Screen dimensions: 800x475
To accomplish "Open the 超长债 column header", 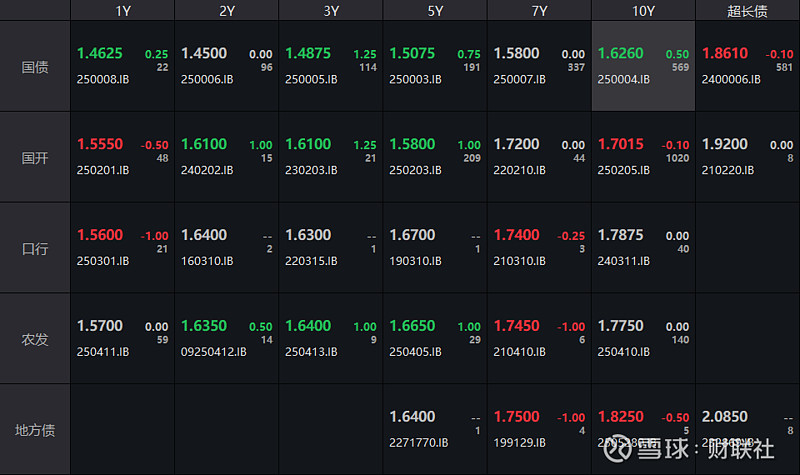I will (x=747, y=10).
